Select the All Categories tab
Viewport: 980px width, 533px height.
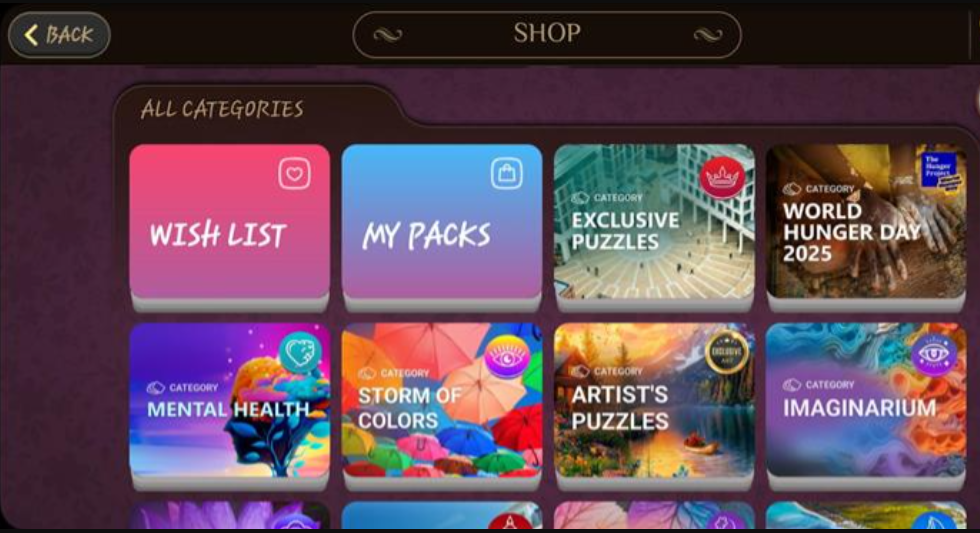222,109
